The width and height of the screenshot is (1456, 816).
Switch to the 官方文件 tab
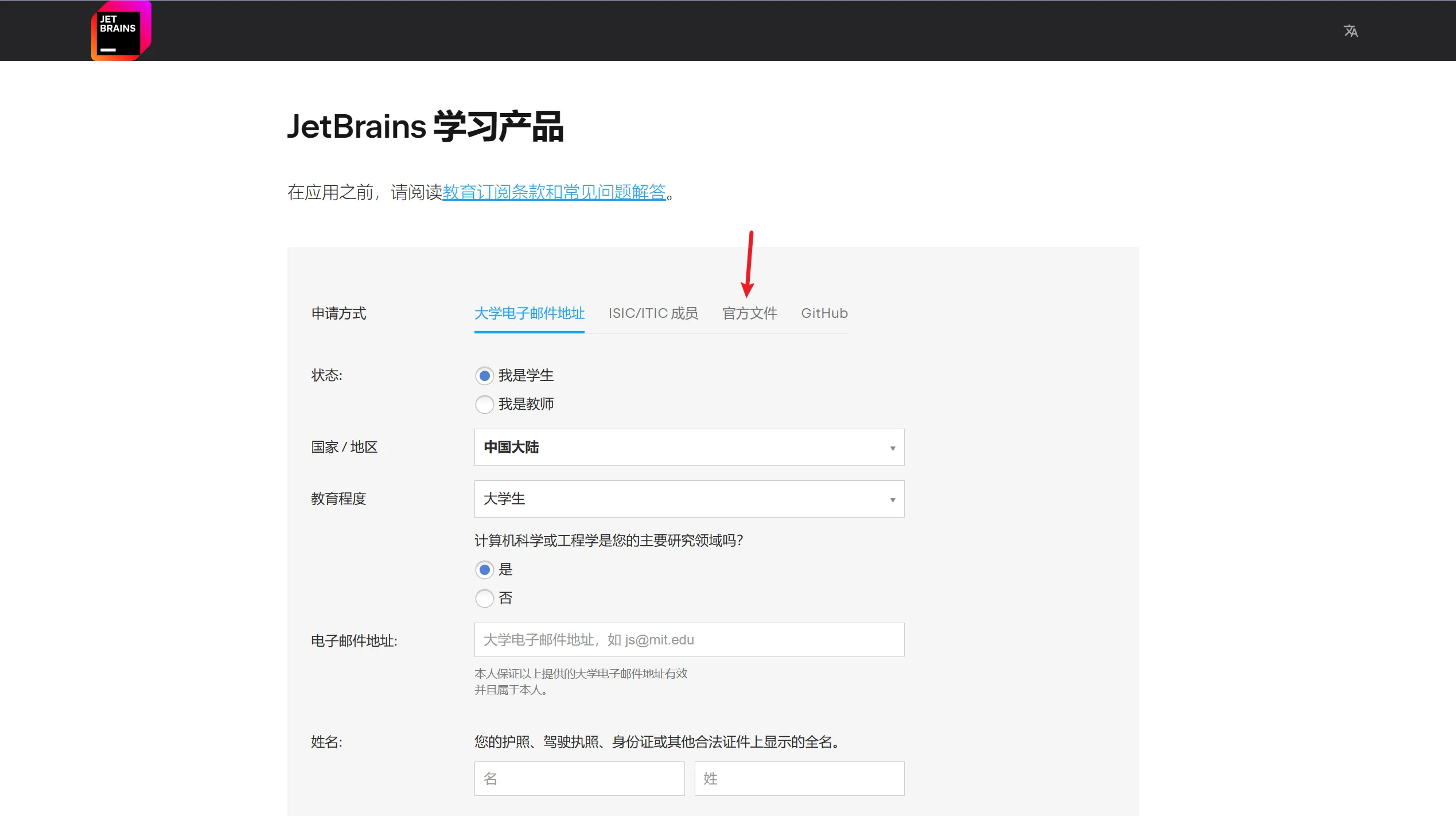tap(749, 313)
